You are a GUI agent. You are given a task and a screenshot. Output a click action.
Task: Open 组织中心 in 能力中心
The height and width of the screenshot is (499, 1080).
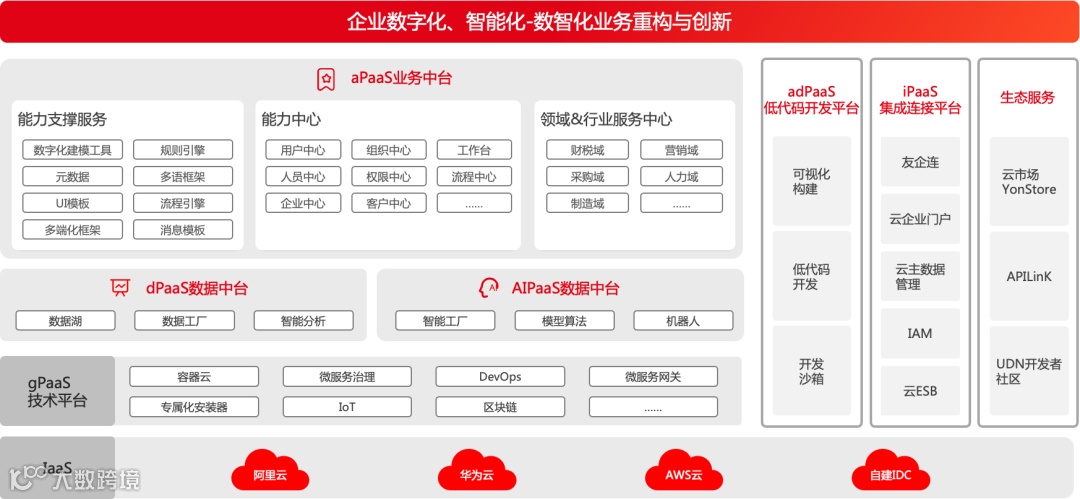[389, 150]
